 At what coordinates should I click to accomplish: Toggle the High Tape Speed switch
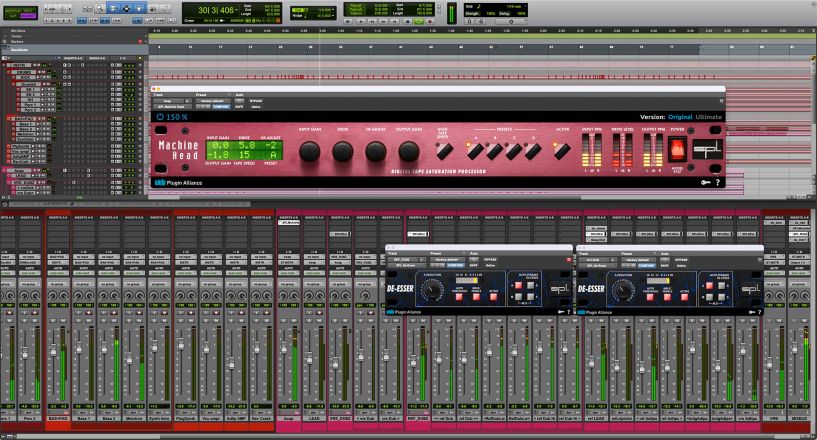click(x=444, y=151)
